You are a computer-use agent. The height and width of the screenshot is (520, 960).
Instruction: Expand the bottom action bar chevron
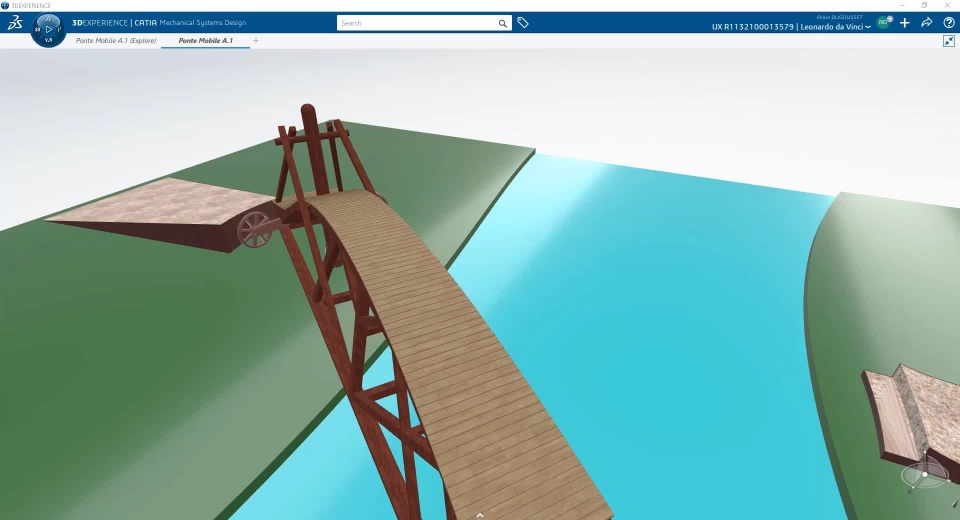pos(480,515)
